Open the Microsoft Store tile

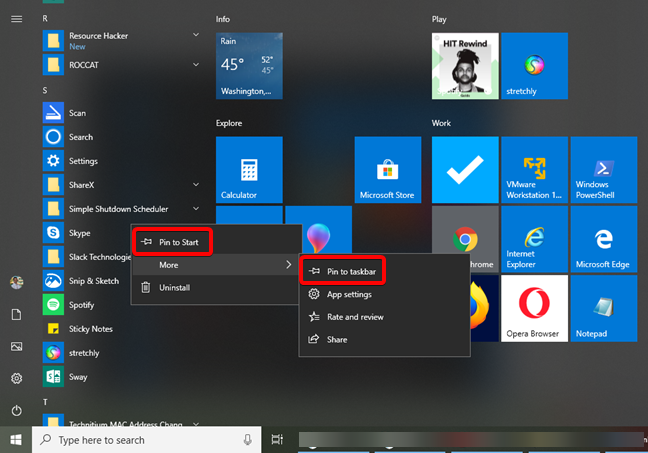388,170
